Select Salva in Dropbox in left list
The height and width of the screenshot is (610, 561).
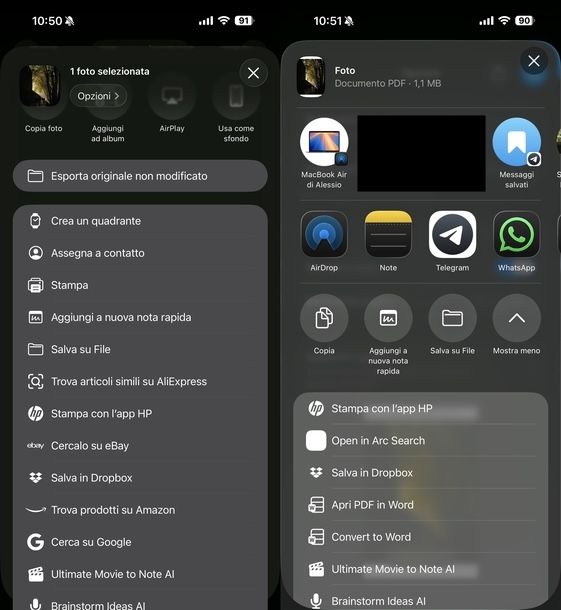(x=140, y=478)
